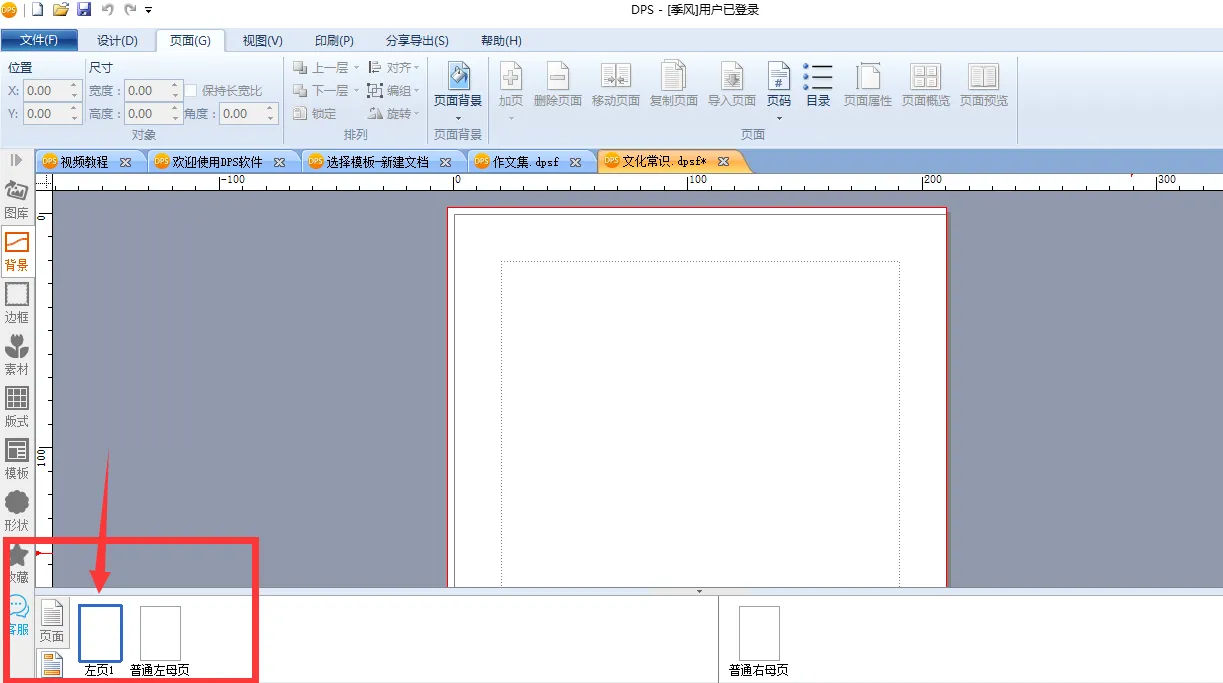This screenshot has width=1223, height=683.
Task: Open the 作文集.dpsf document tab
Action: click(525, 162)
